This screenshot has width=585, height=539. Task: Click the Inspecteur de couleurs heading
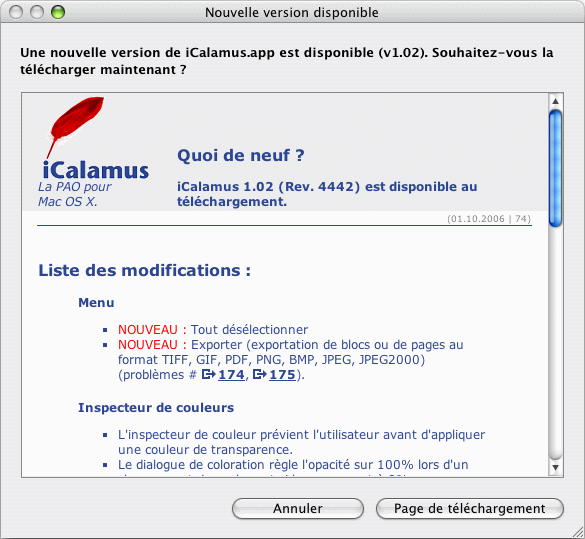click(156, 408)
